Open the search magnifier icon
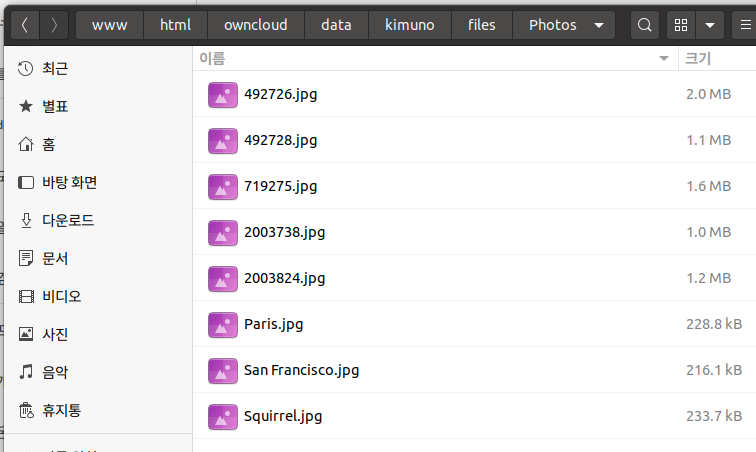This screenshot has width=756, height=452. pos(645,25)
